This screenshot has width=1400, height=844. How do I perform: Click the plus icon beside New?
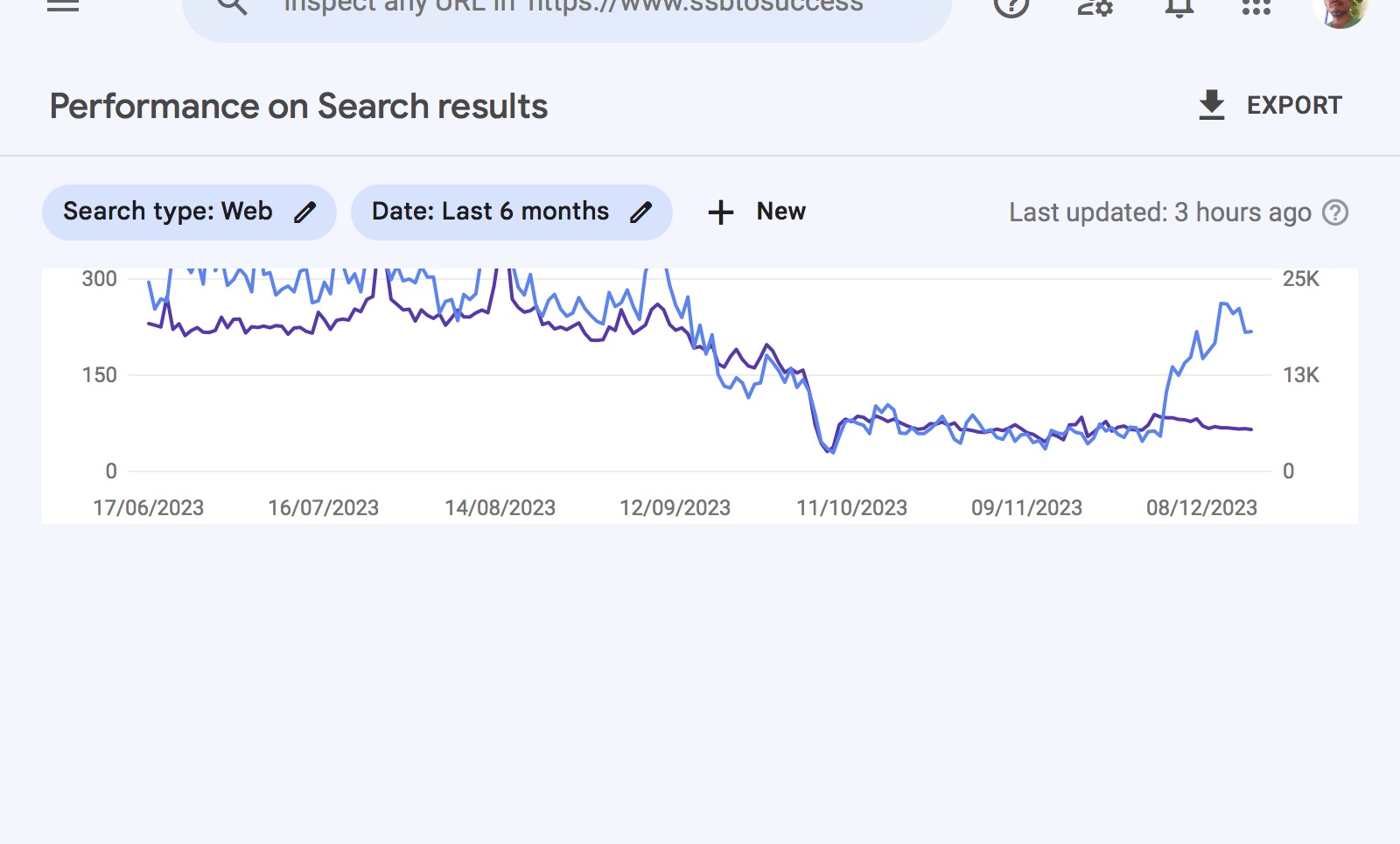(721, 213)
